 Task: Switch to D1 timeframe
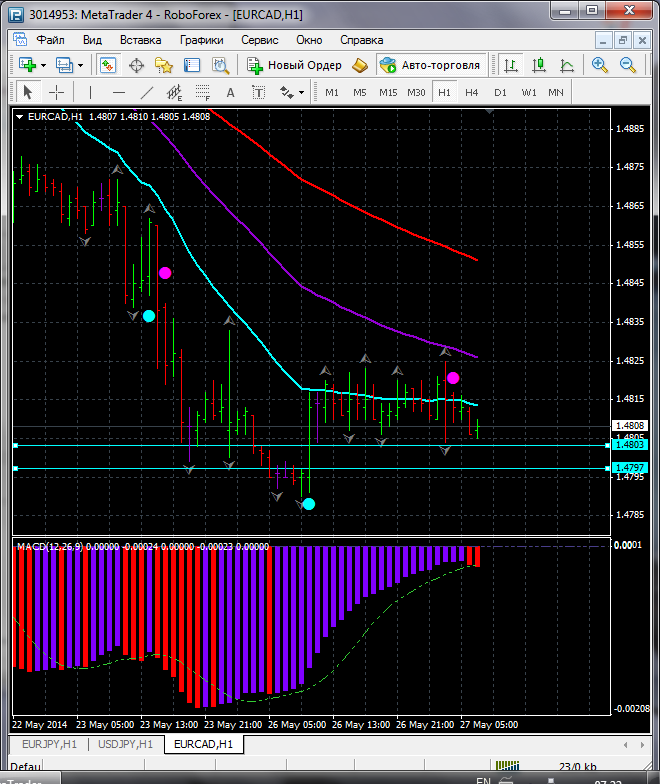(x=500, y=92)
